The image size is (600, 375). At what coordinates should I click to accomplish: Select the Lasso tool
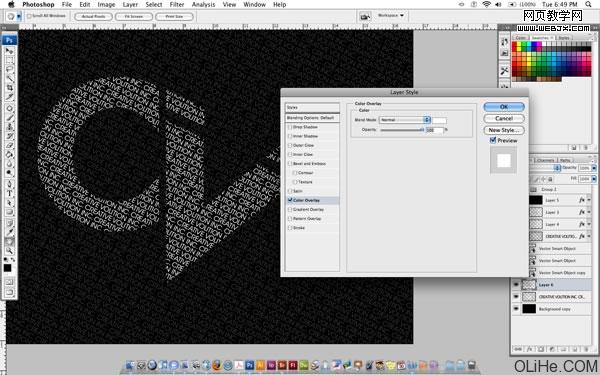(10, 69)
